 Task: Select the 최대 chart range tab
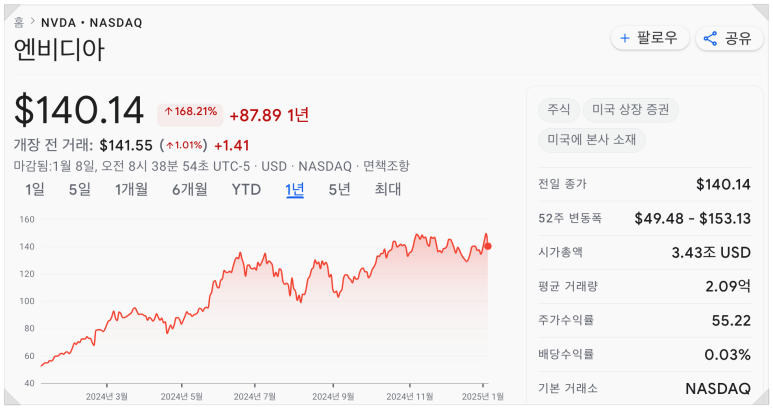[387, 189]
